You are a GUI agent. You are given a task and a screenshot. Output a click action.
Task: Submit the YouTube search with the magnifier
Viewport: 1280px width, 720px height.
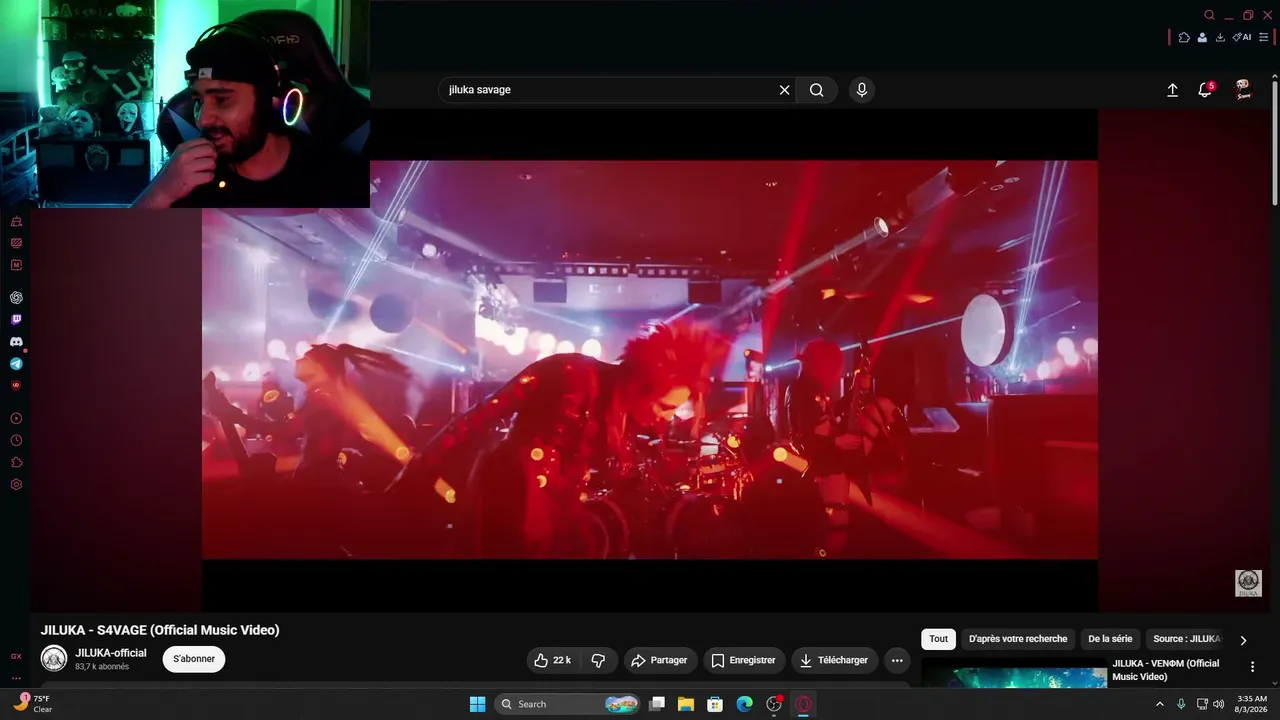(817, 90)
